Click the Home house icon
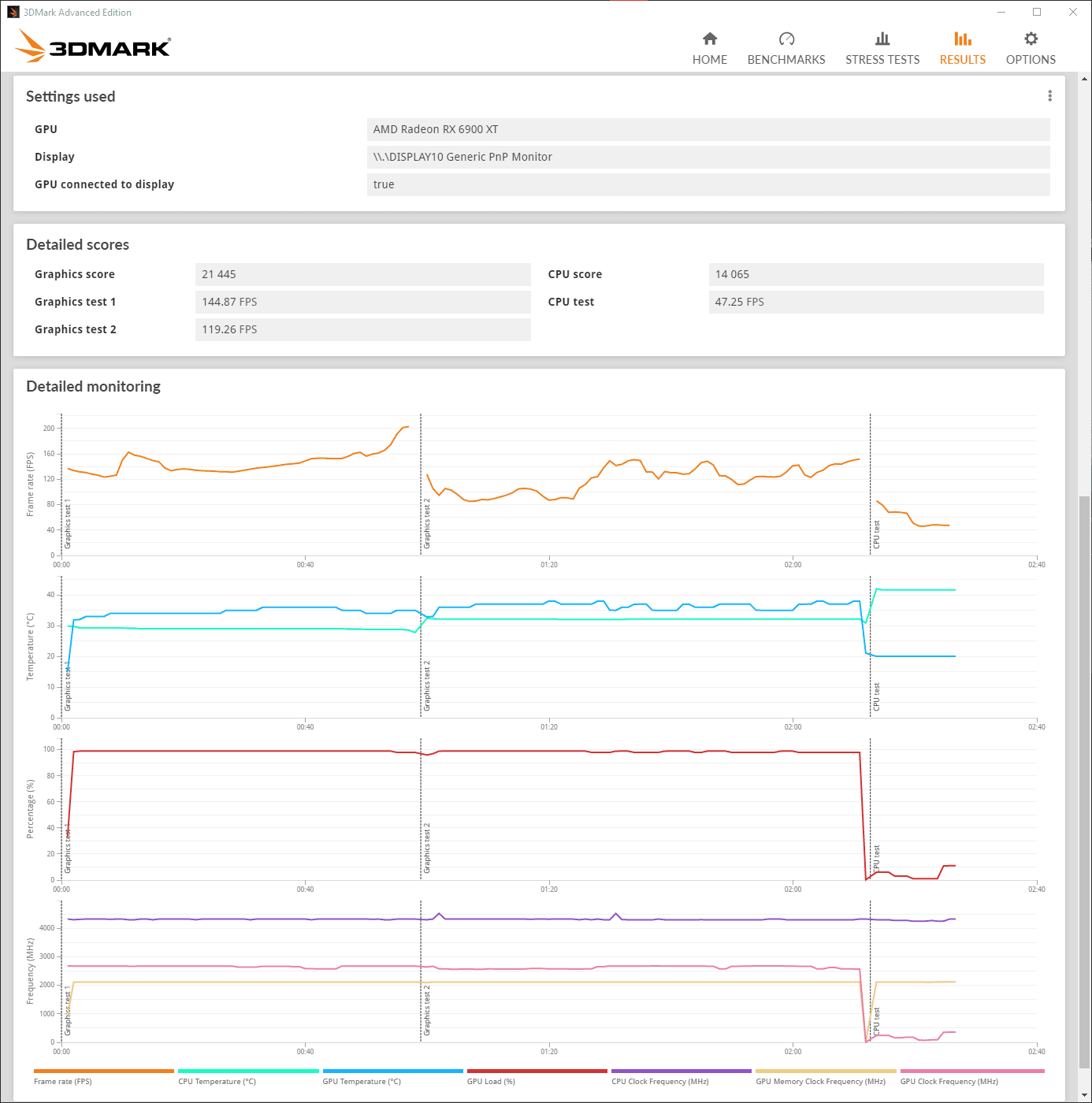This screenshot has width=1092, height=1103. tap(710, 39)
